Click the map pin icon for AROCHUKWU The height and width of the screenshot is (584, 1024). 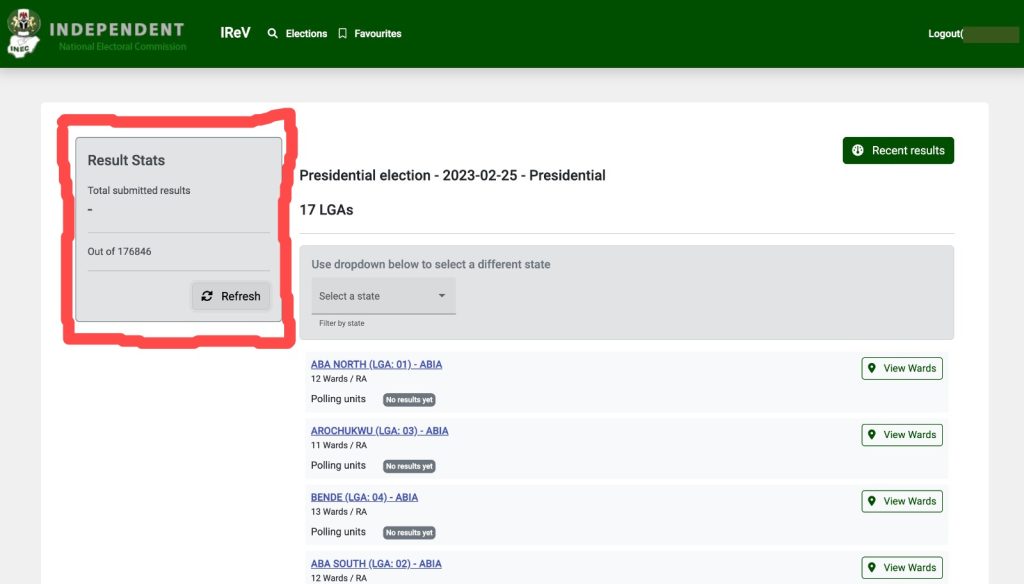click(872, 435)
